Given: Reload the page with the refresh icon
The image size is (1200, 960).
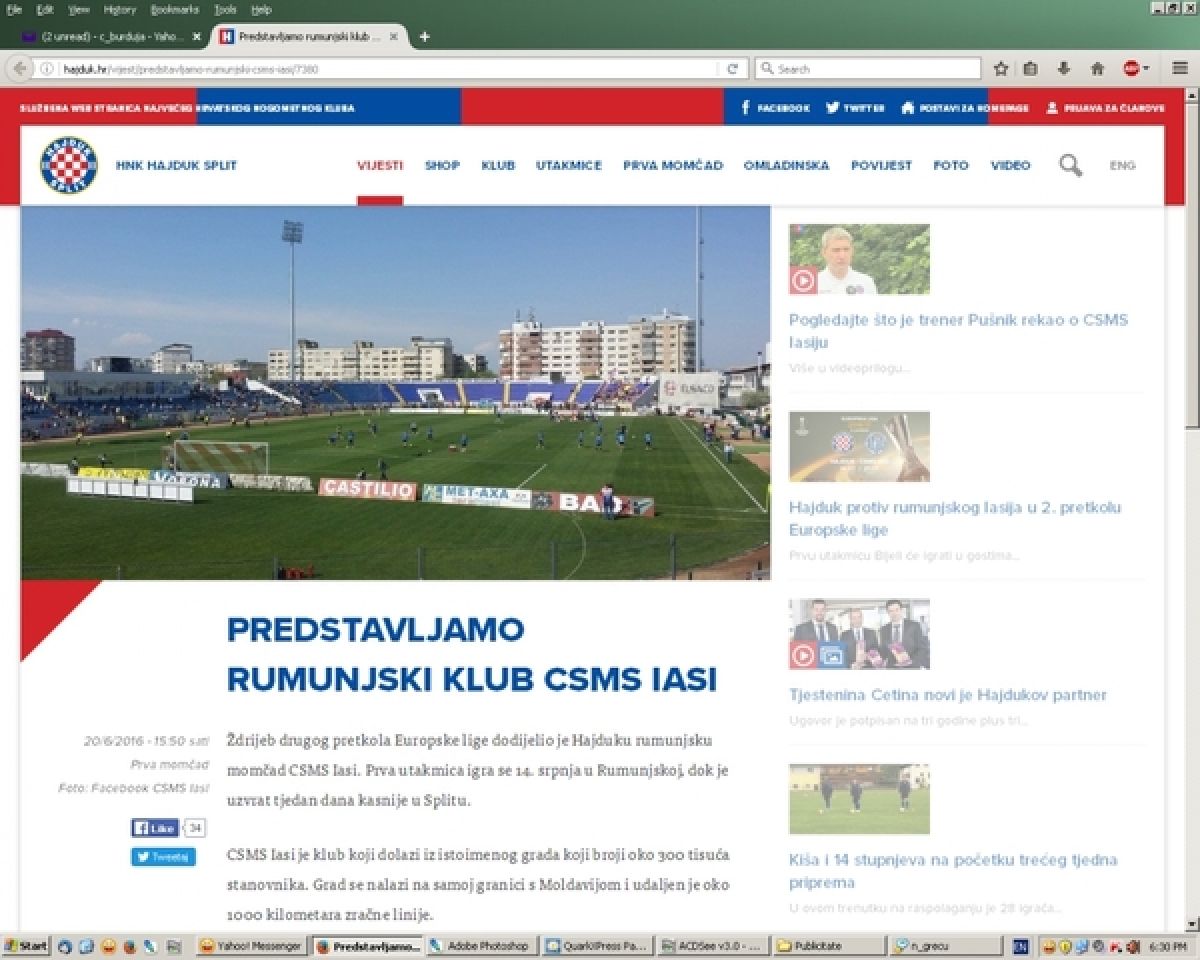Looking at the screenshot, I should pyautogui.click(x=732, y=69).
